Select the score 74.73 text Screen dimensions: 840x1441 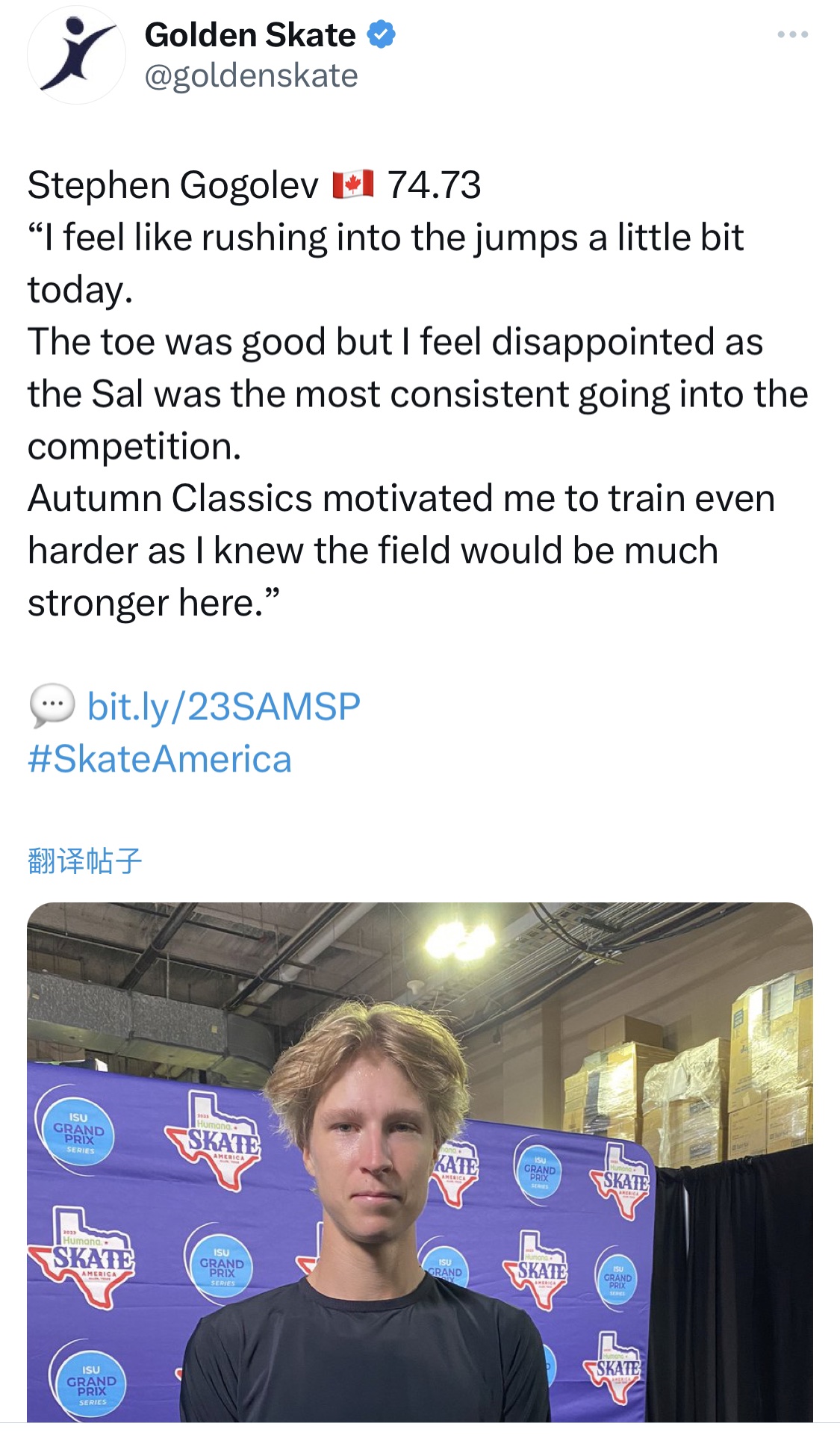[434, 185]
